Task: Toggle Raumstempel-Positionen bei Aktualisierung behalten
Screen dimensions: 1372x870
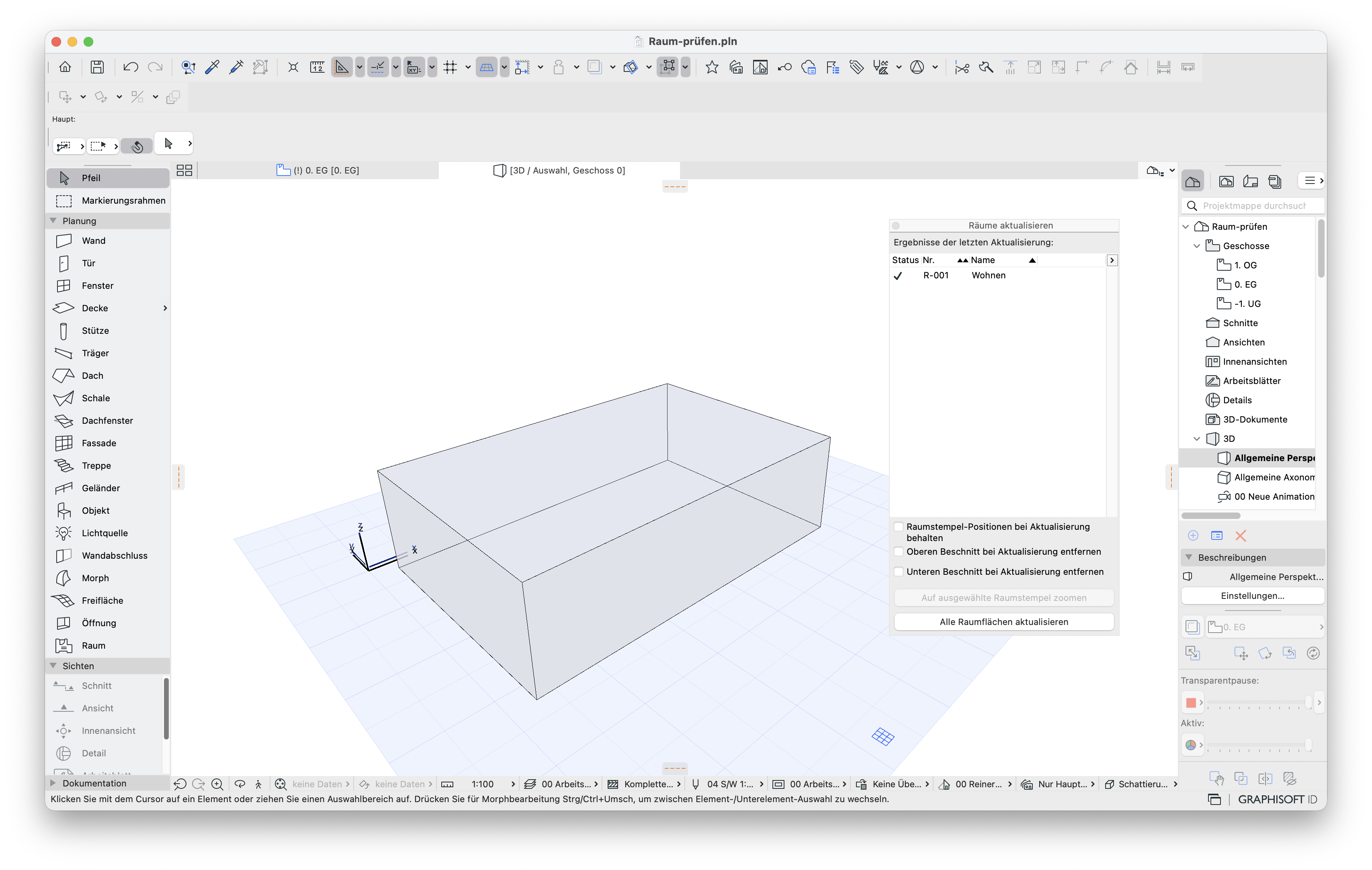Action: click(x=899, y=527)
